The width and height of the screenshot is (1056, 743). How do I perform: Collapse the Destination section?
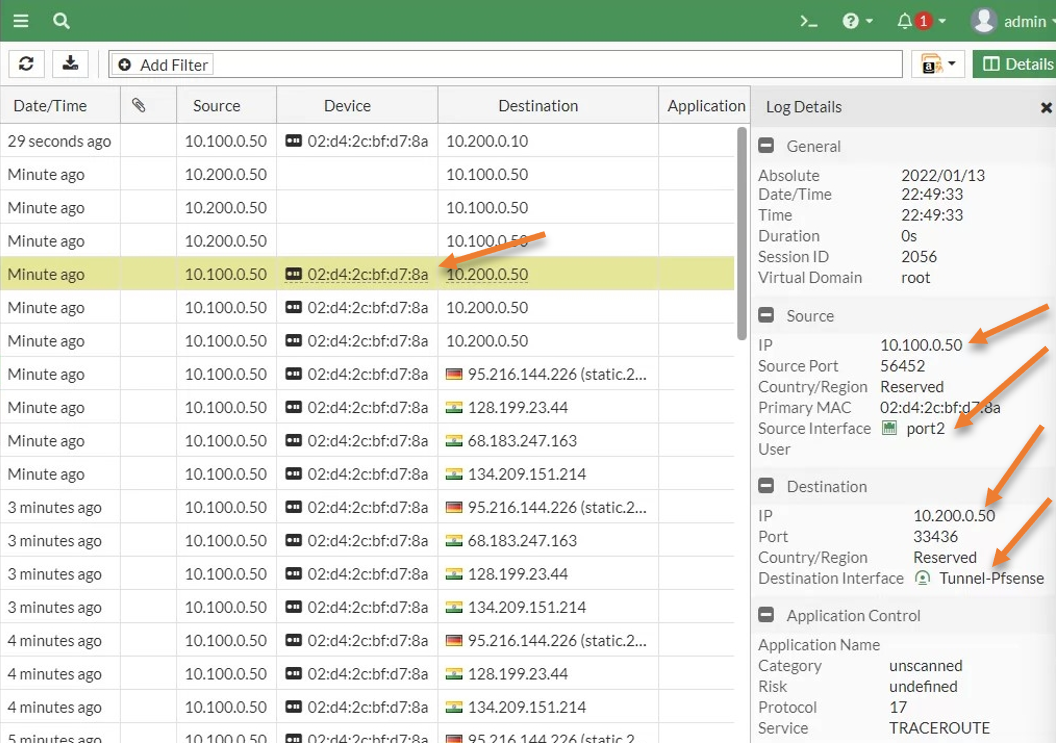pos(765,487)
